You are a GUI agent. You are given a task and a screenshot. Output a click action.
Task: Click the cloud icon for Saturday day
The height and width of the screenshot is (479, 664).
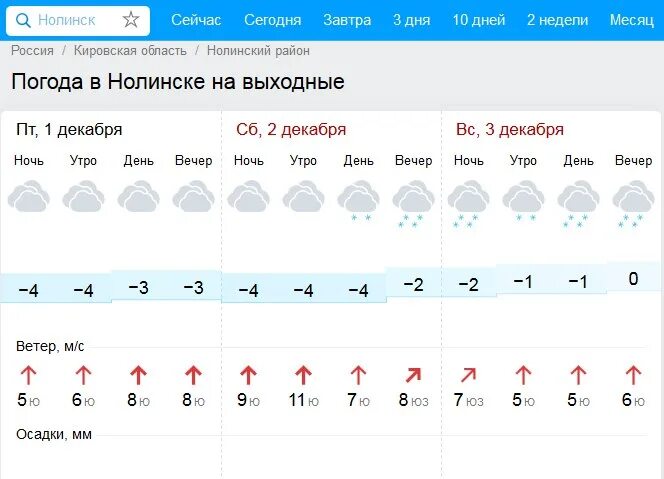358,201
